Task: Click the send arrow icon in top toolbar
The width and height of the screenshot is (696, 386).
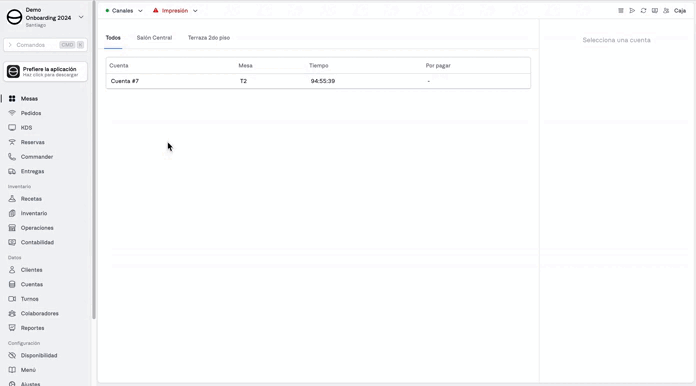Action: tap(632, 11)
